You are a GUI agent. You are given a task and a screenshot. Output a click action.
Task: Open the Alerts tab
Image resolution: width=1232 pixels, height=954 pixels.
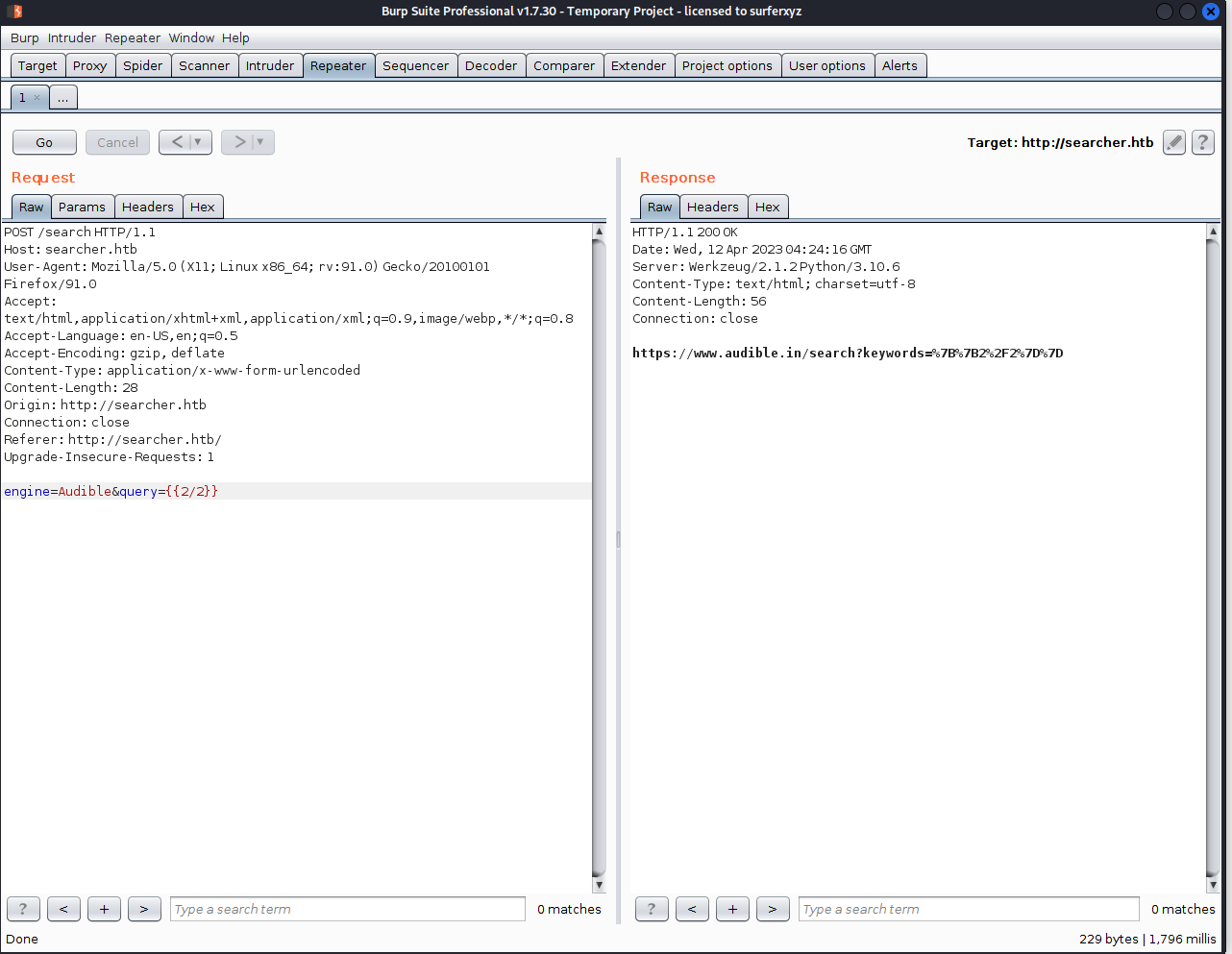pyautogui.click(x=899, y=65)
